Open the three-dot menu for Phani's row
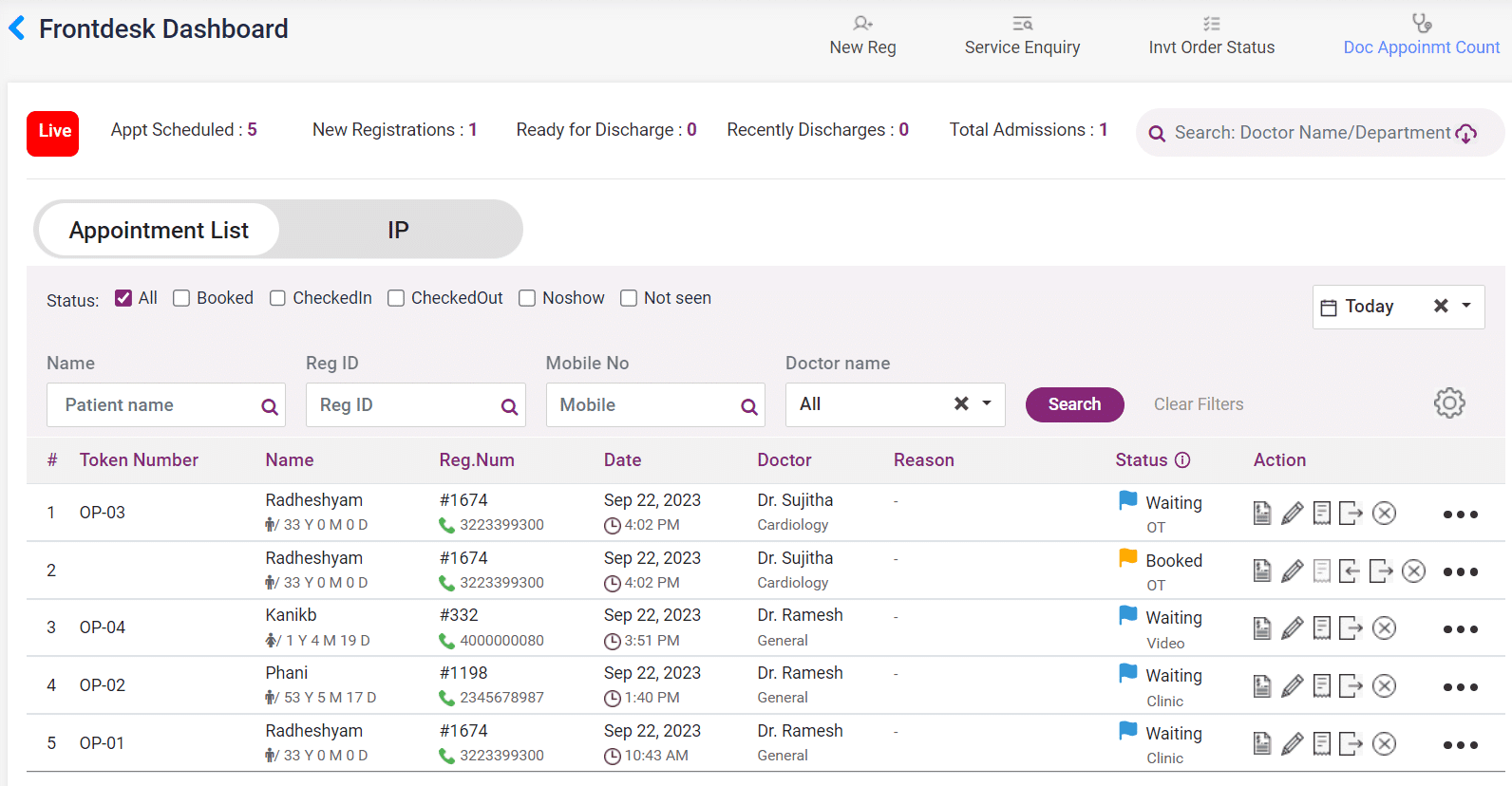Image resolution: width=1512 pixels, height=786 pixels. point(1460,686)
